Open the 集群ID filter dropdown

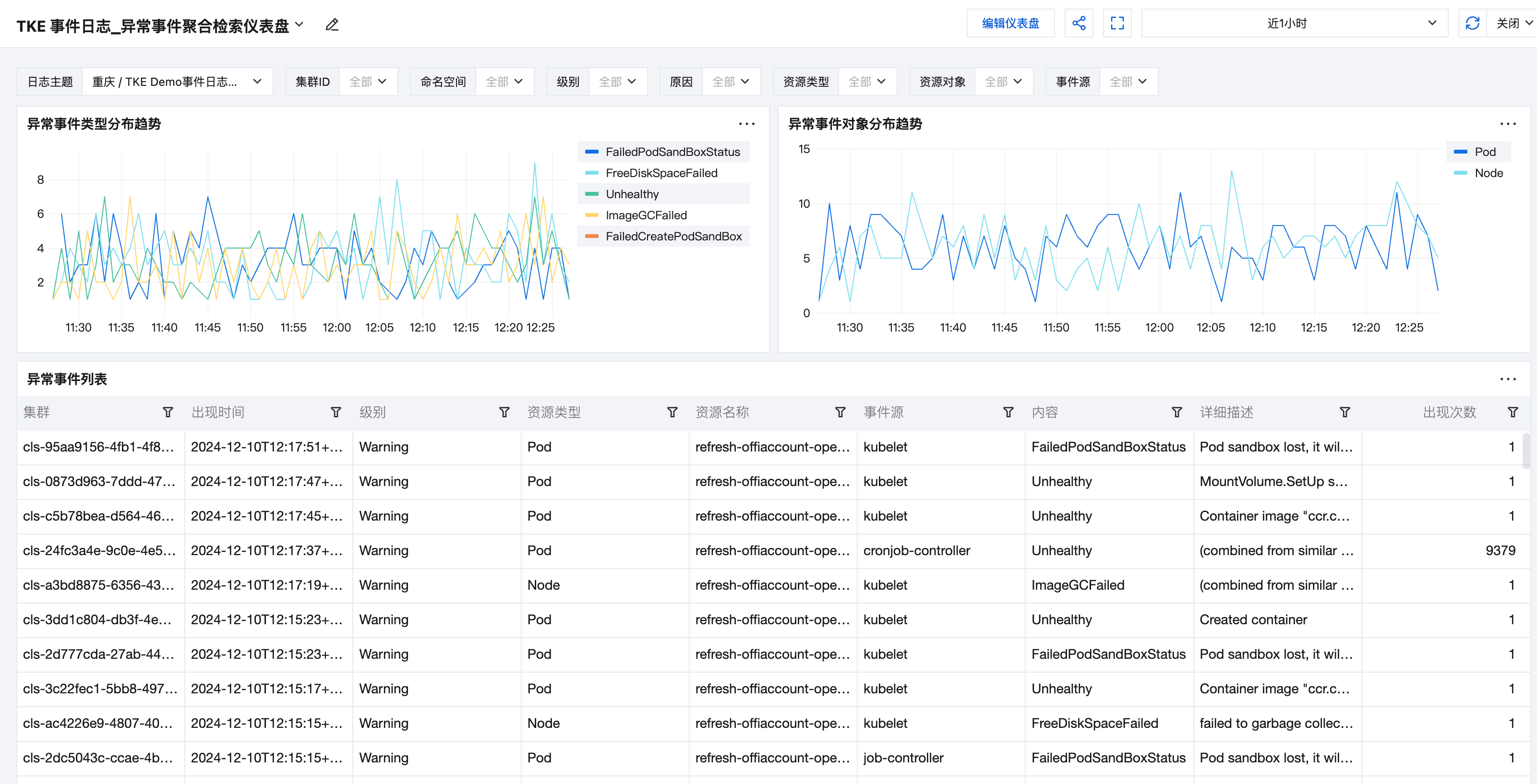point(368,82)
